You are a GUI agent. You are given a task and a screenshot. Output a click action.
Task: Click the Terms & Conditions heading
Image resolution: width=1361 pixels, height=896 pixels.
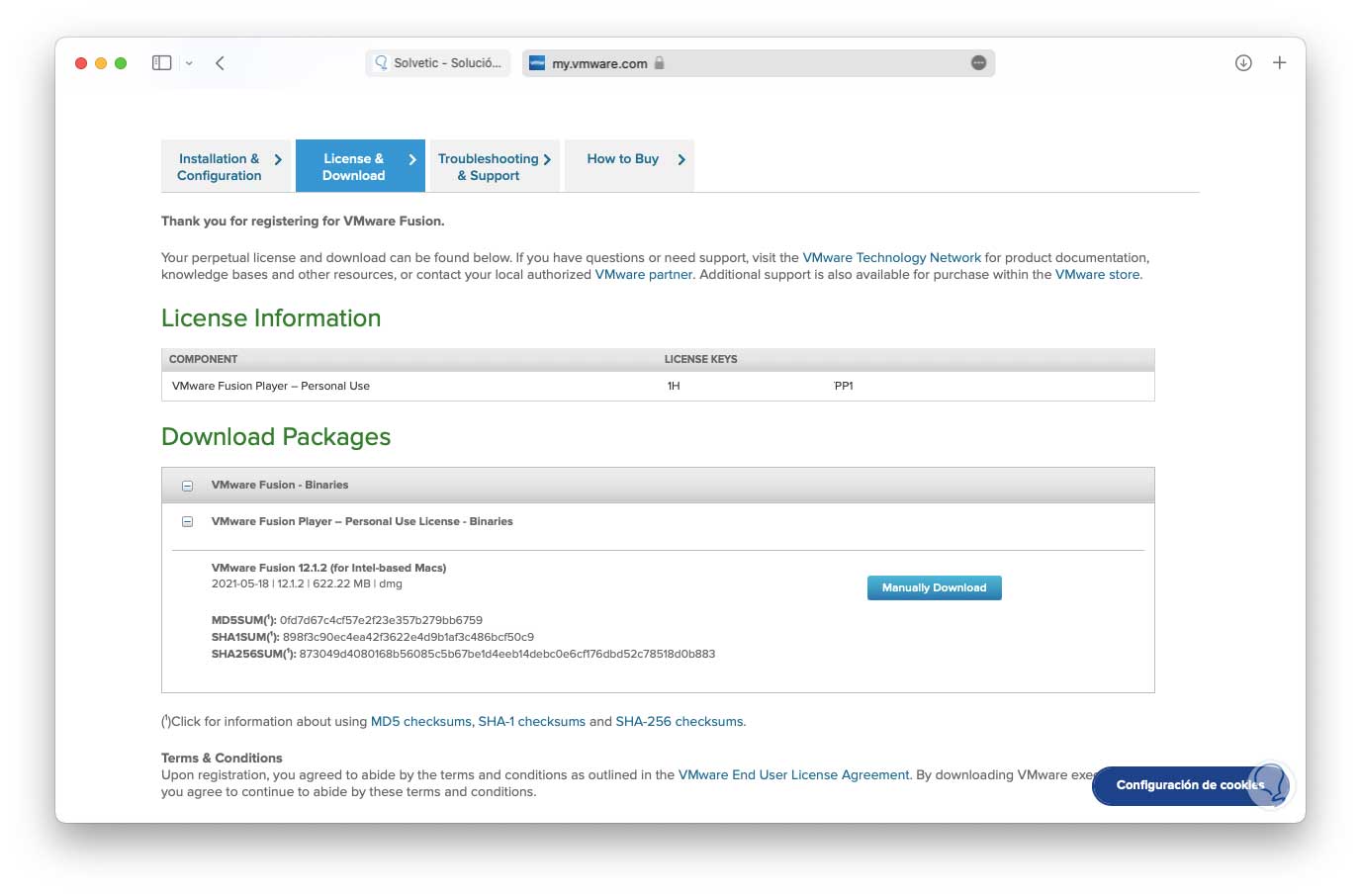[x=222, y=758]
